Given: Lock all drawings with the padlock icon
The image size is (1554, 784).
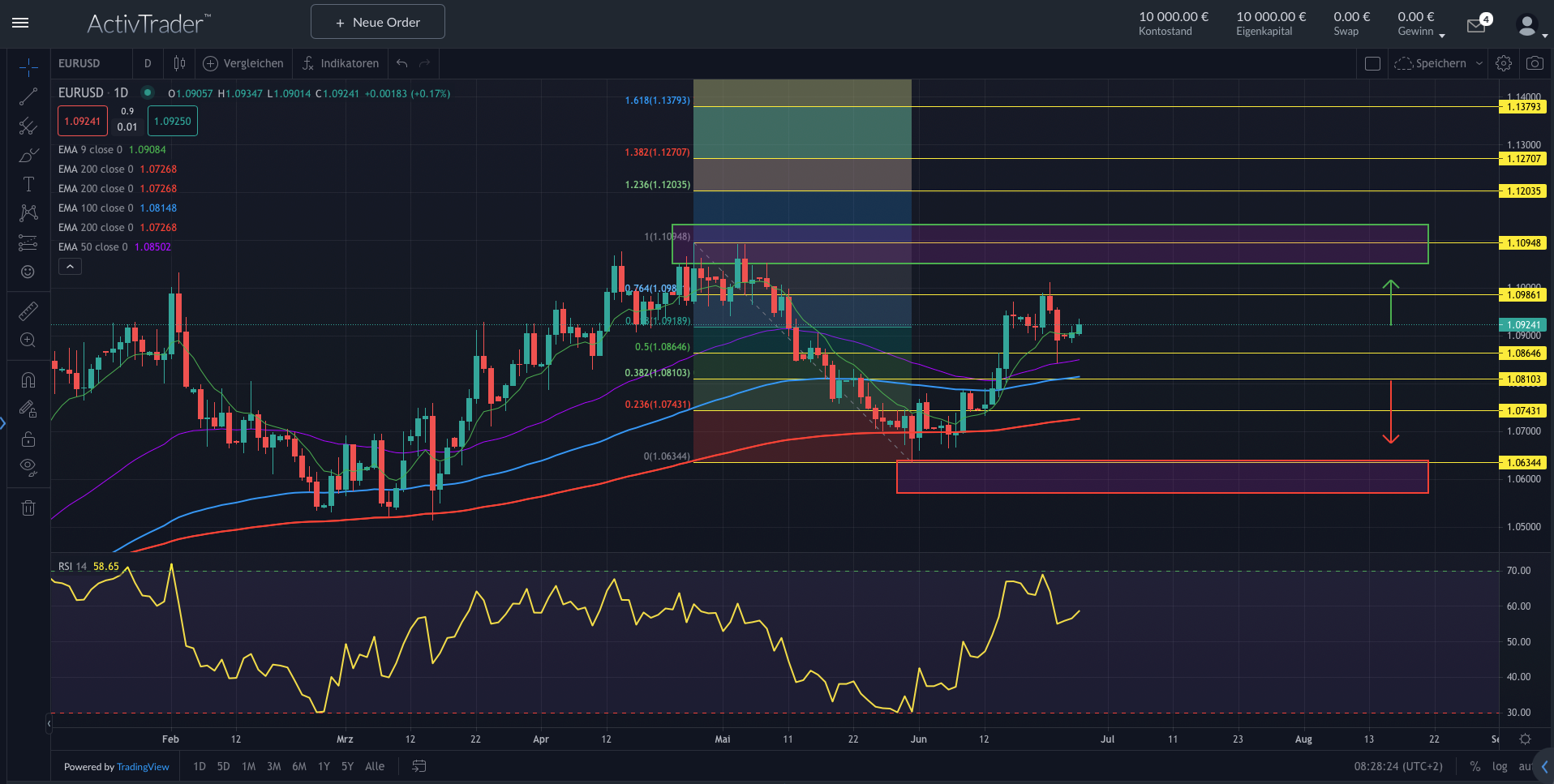Looking at the screenshot, I should click(x=28, y=439).
